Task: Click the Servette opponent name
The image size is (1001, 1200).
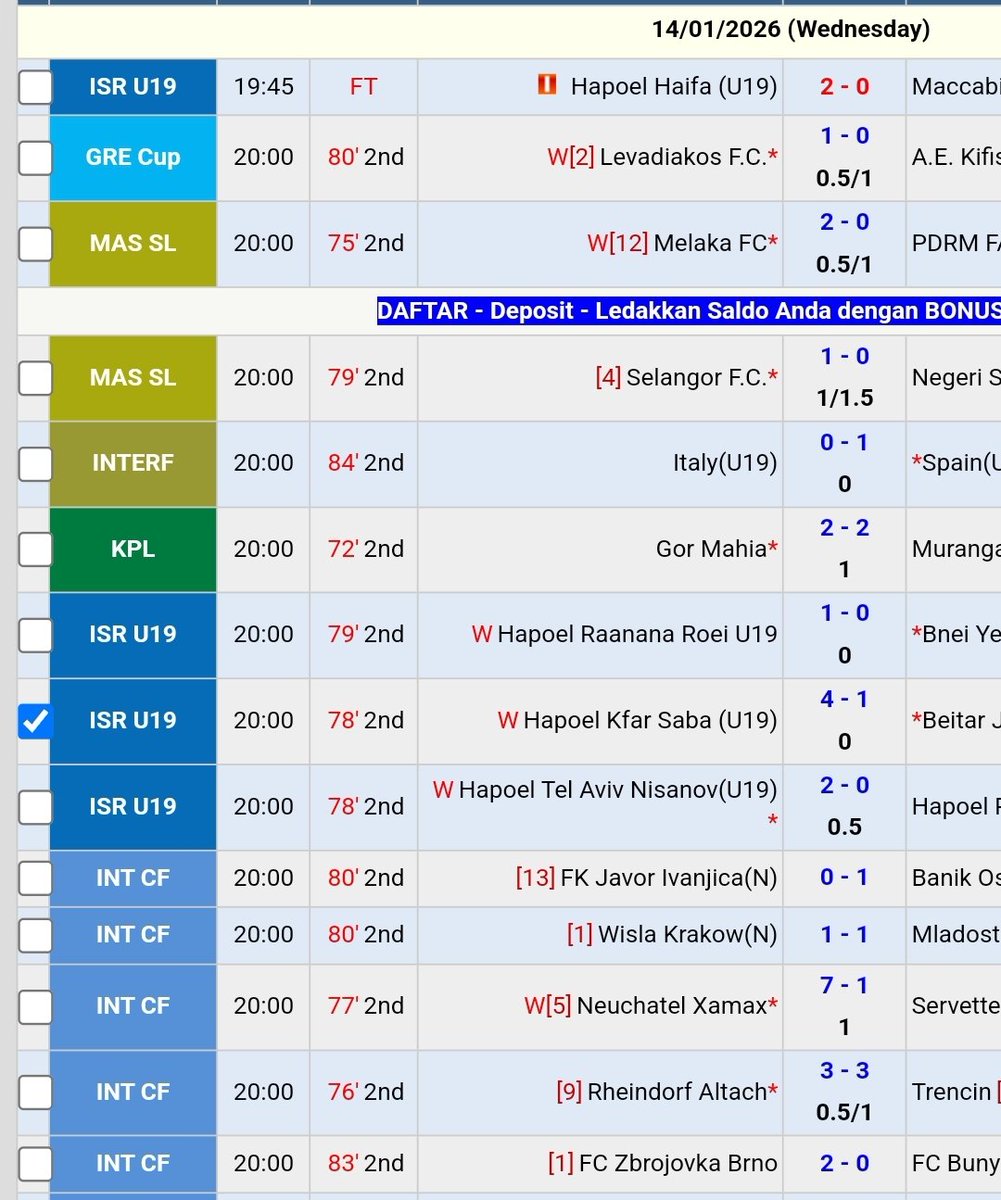Action: coord(955,1006)
